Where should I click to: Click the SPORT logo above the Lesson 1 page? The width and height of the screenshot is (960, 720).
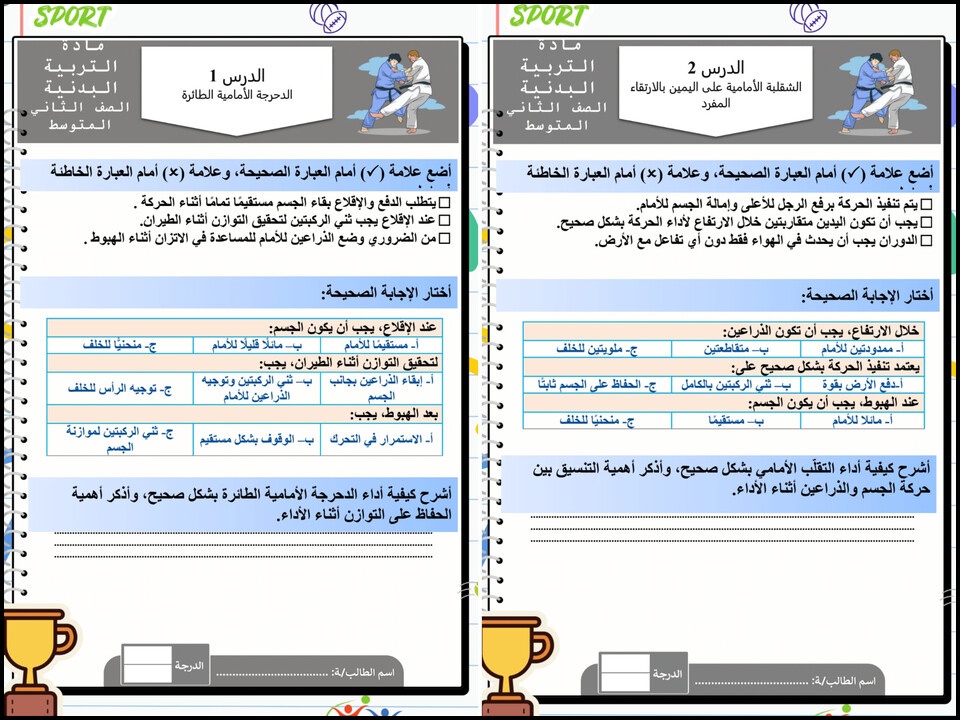(x=72, y=17)
